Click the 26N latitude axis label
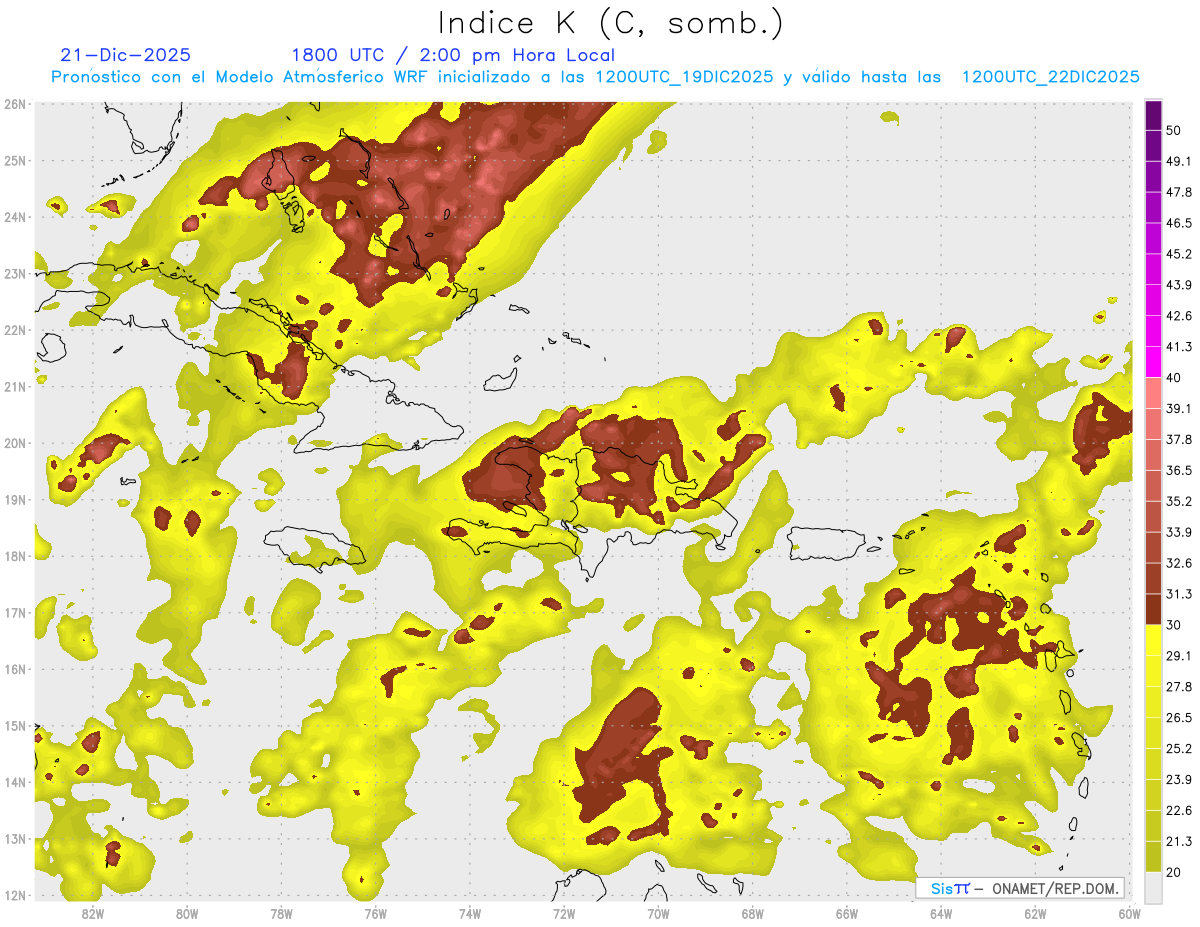Screen dimensions: 1200x927 [14, 104]
